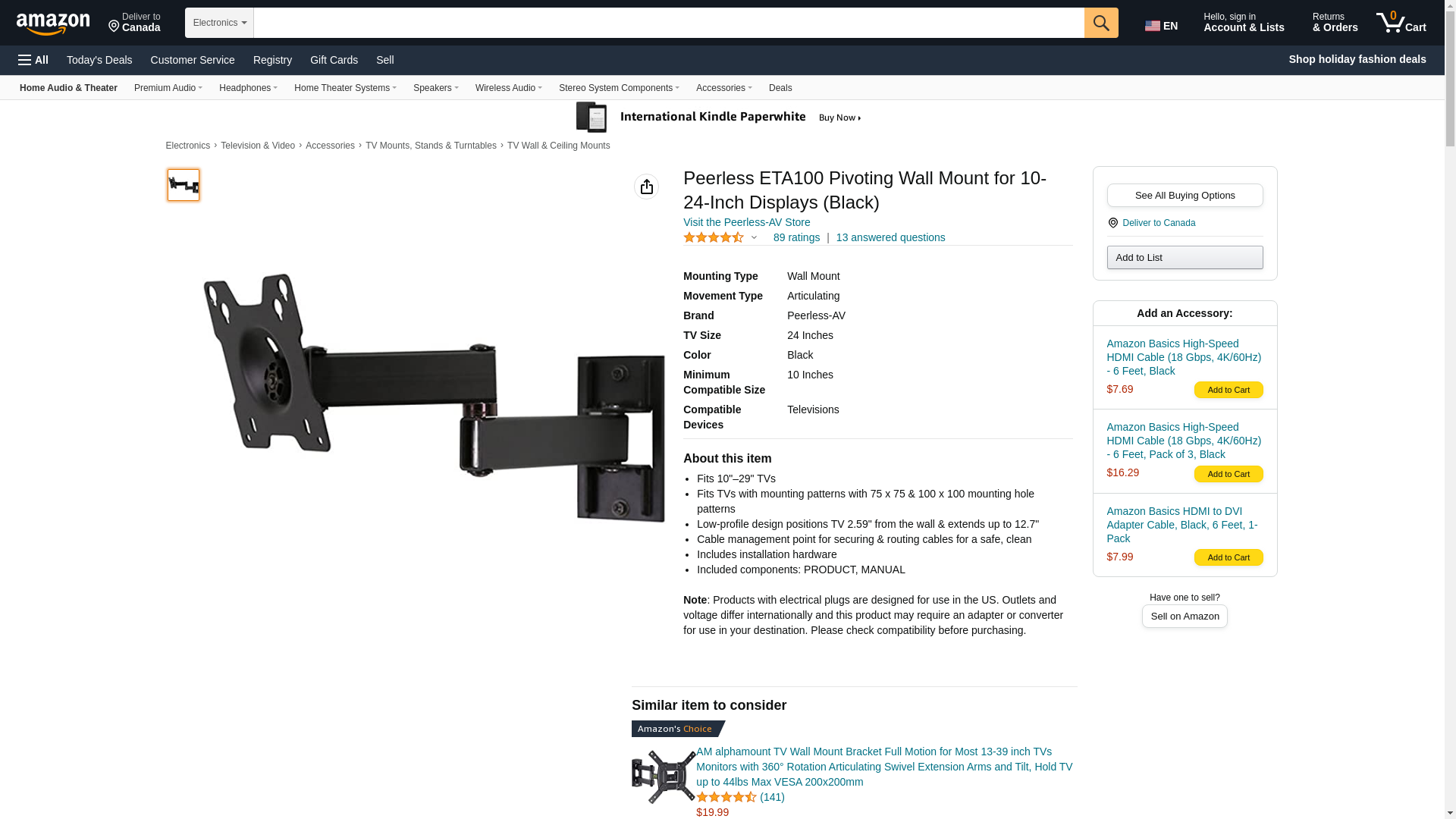This screenshot has width=1456, height=819.
Task: Add the $7.99 HDMI to DVI cable to cart
Action: pos(1228,557)
